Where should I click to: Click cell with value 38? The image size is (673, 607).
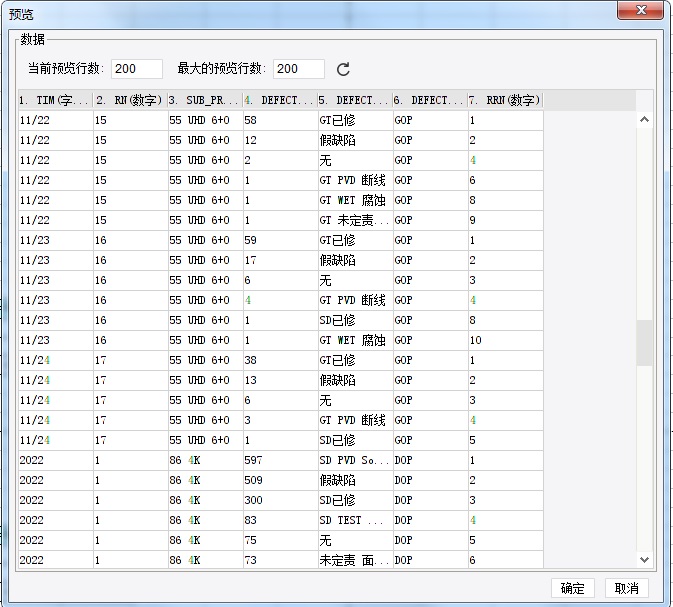pyautogui.click(x=280, y=360)
